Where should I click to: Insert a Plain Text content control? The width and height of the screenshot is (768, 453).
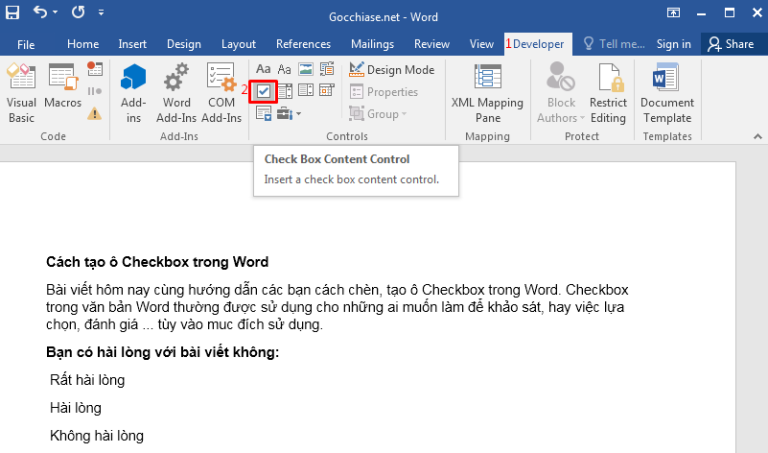pos(285,69)
